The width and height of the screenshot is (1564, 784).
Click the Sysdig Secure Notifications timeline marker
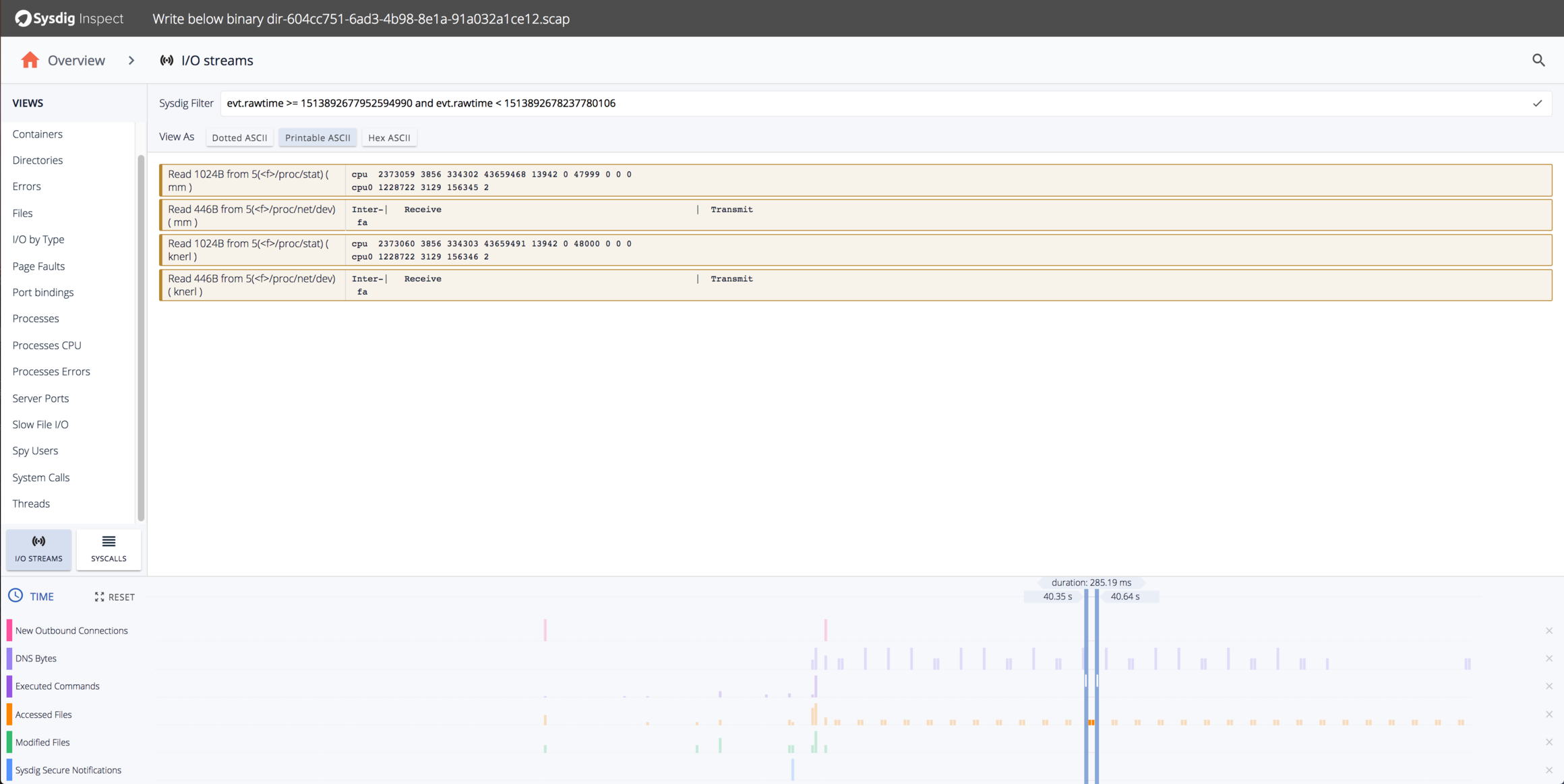click(x=793, y=769)
